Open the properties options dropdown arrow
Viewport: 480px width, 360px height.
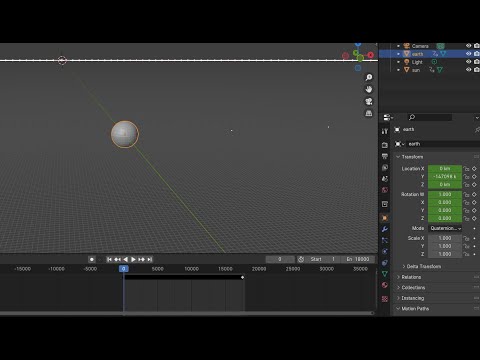[x=477, y=118]
